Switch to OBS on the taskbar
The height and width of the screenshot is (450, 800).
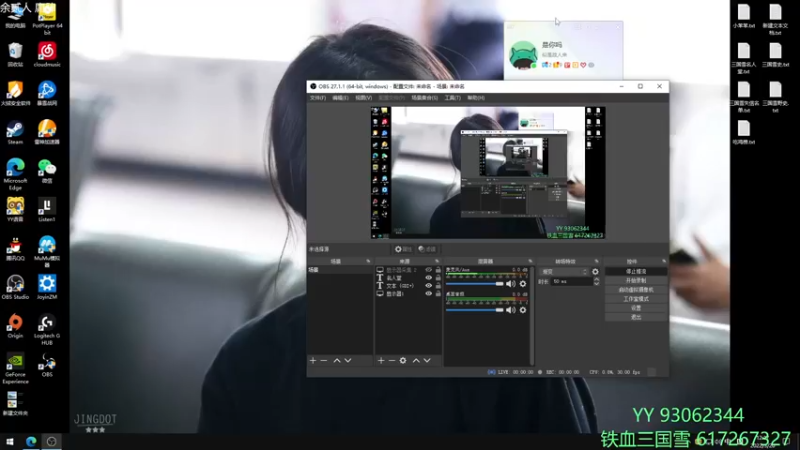click(x=52, y=442)
